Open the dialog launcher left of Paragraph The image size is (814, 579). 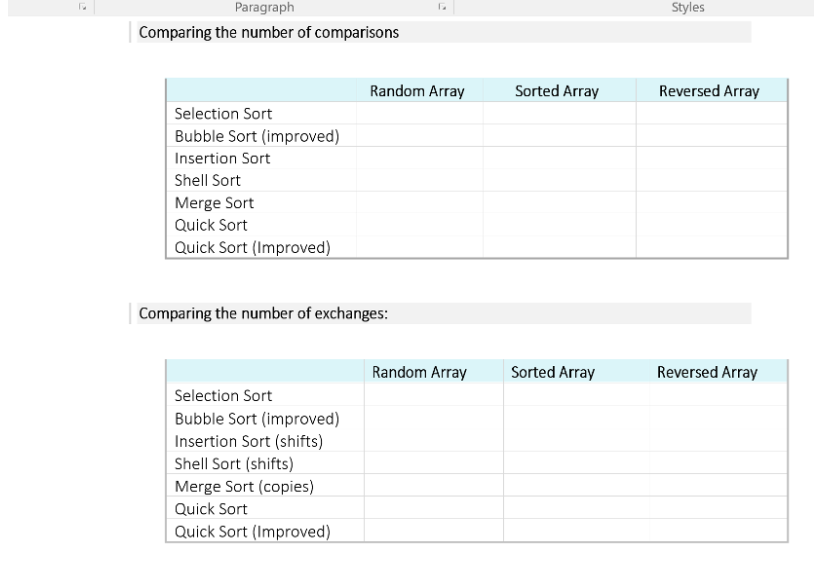[x=82, y=7]
